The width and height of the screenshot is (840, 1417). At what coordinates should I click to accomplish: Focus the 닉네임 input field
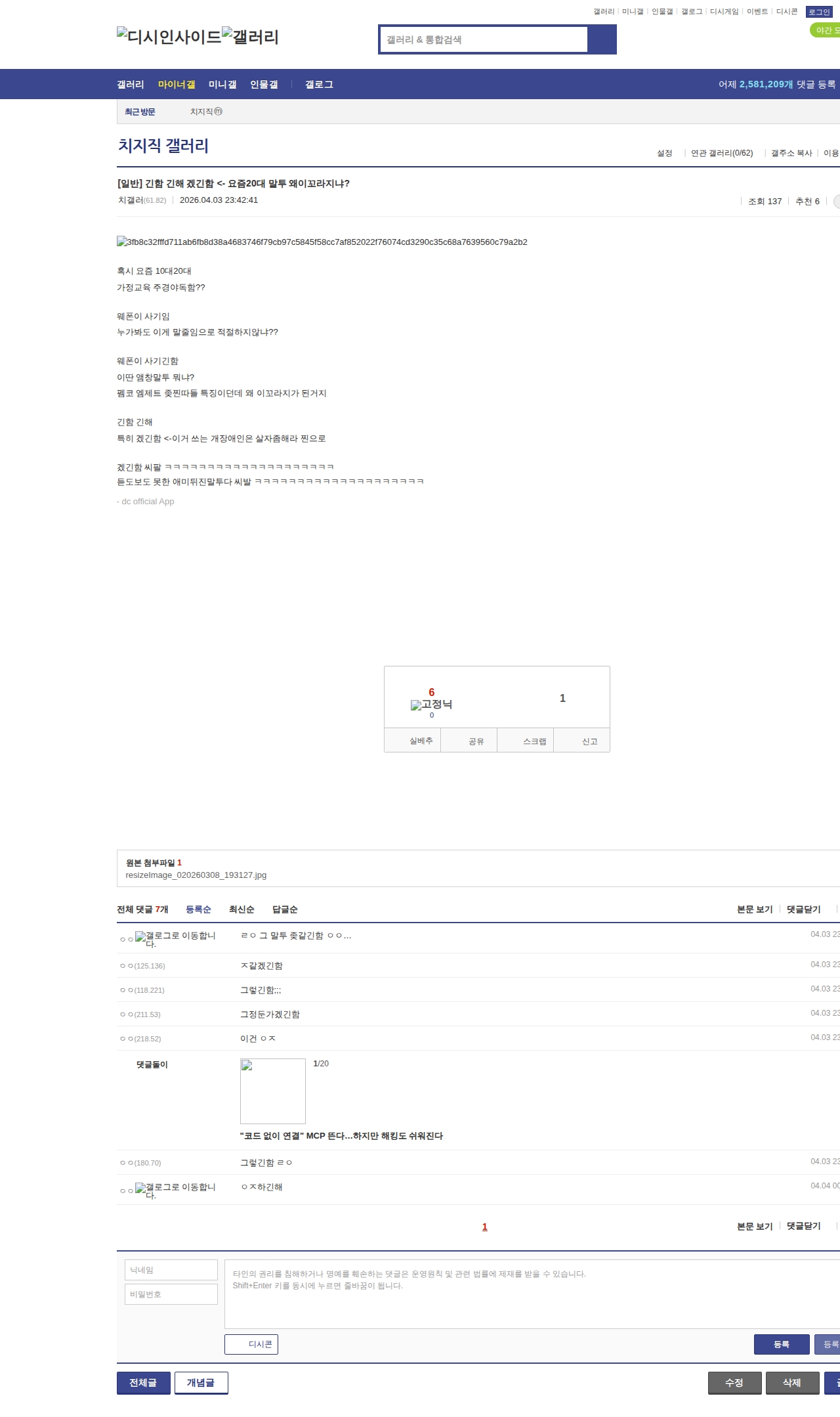coord(171,1270)
